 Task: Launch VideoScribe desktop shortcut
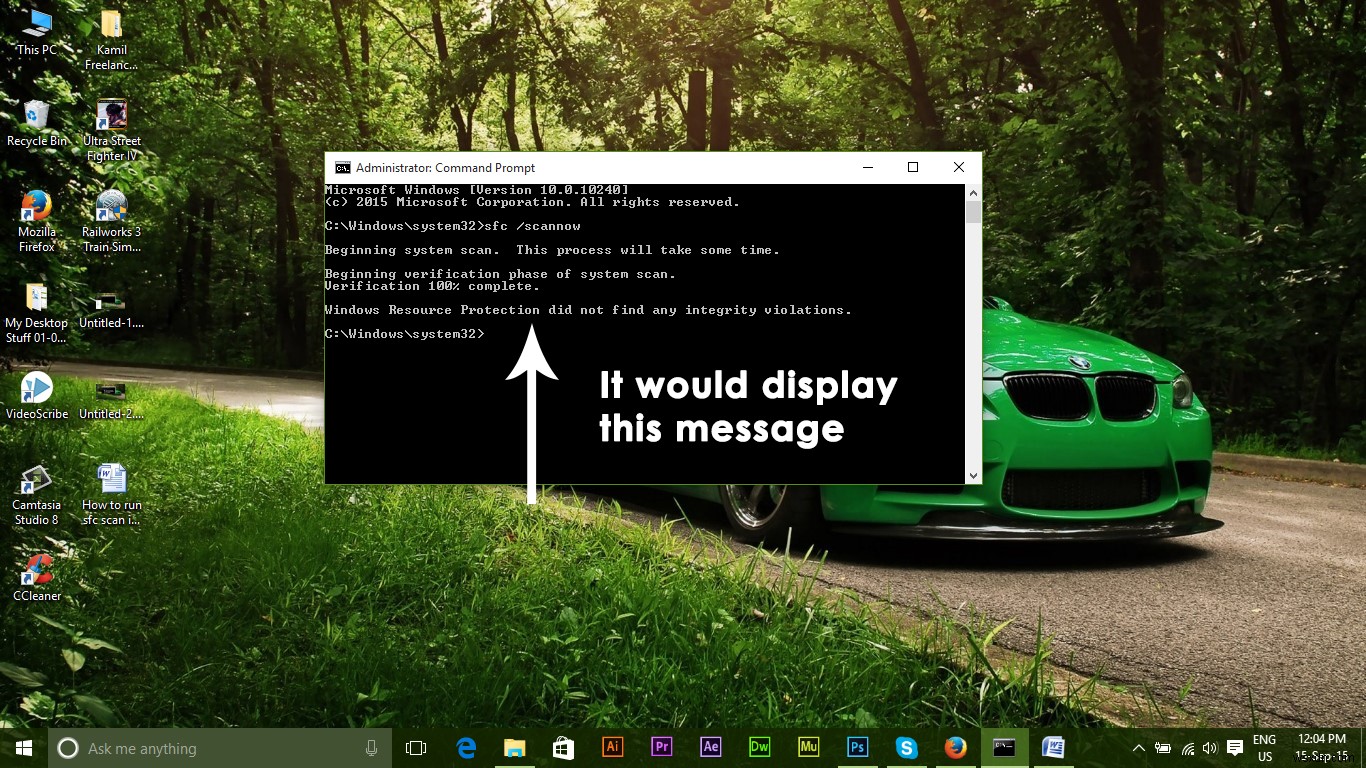37,396
